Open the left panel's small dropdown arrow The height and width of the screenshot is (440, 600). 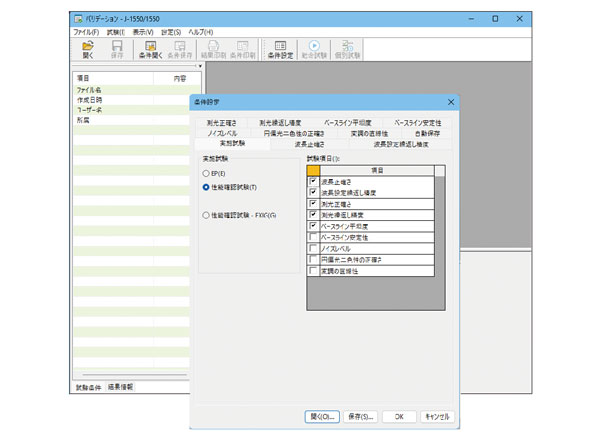[200, 66]
